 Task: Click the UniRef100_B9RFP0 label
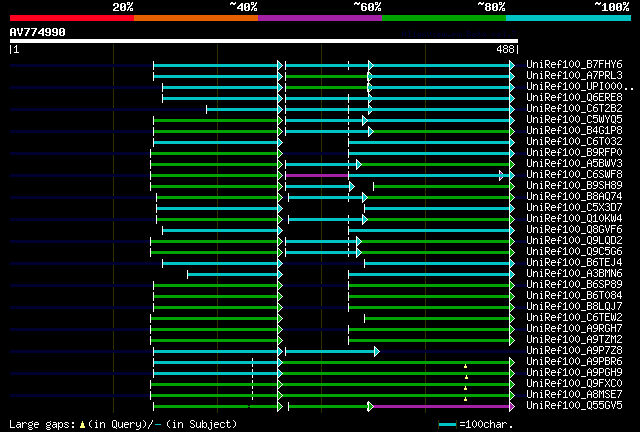(574, 153)
